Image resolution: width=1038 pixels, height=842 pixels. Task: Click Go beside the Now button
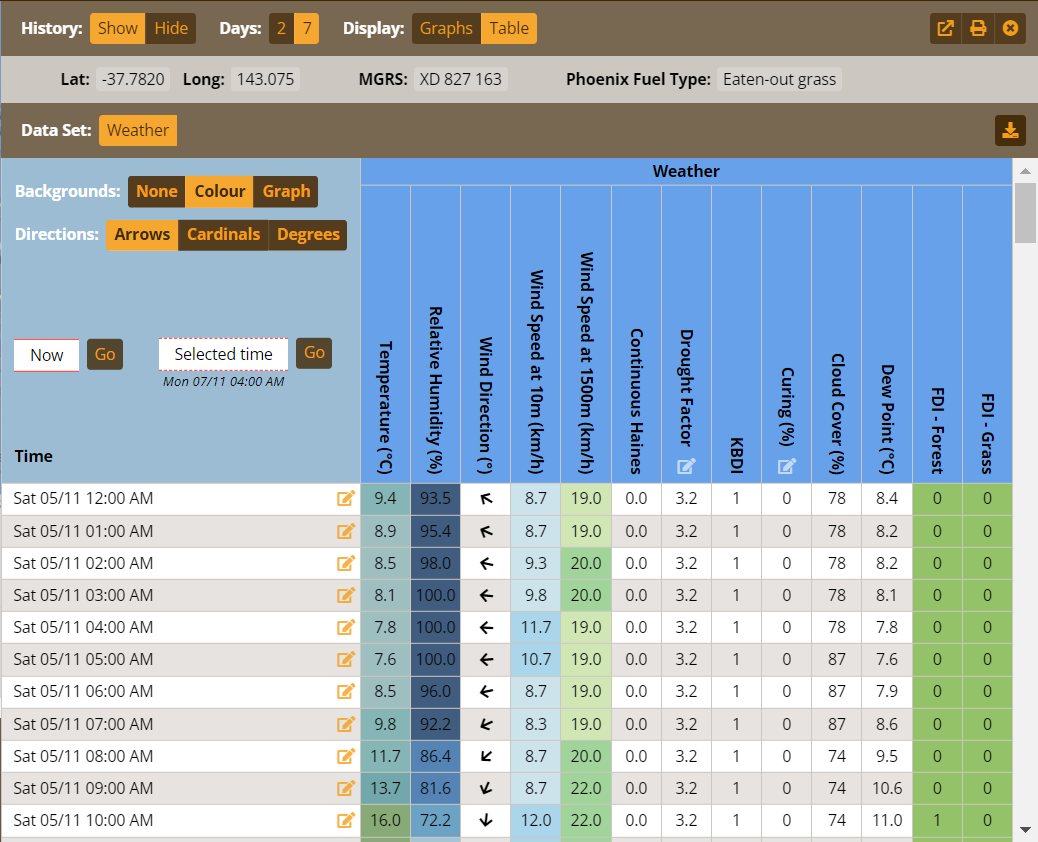pyautogui.click(x=105, y=354)
